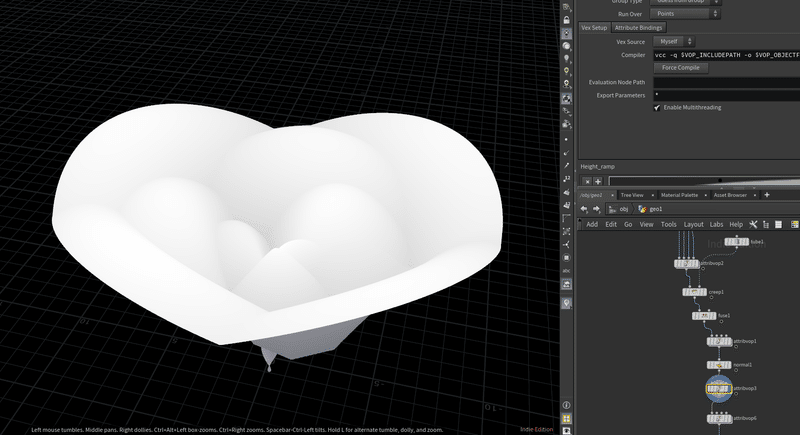Click the light bulb lighting icon below the sphere icon
This screenshot has width=800, height=435.
click(566, 59)
